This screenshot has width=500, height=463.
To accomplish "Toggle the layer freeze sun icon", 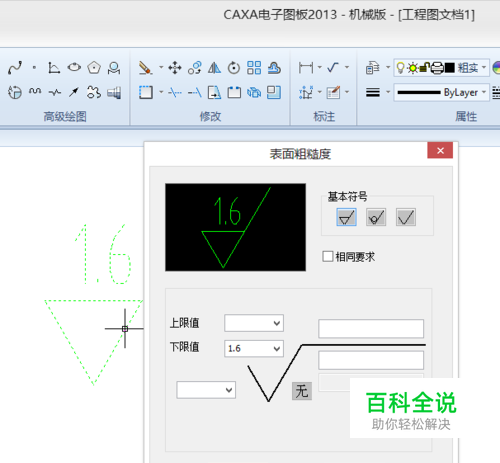I will (413, 68).
